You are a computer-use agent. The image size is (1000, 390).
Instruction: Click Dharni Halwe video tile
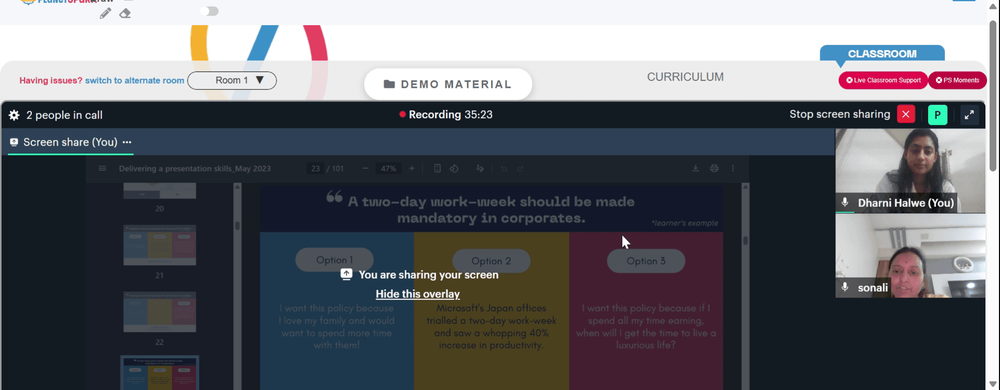point(909,171)
